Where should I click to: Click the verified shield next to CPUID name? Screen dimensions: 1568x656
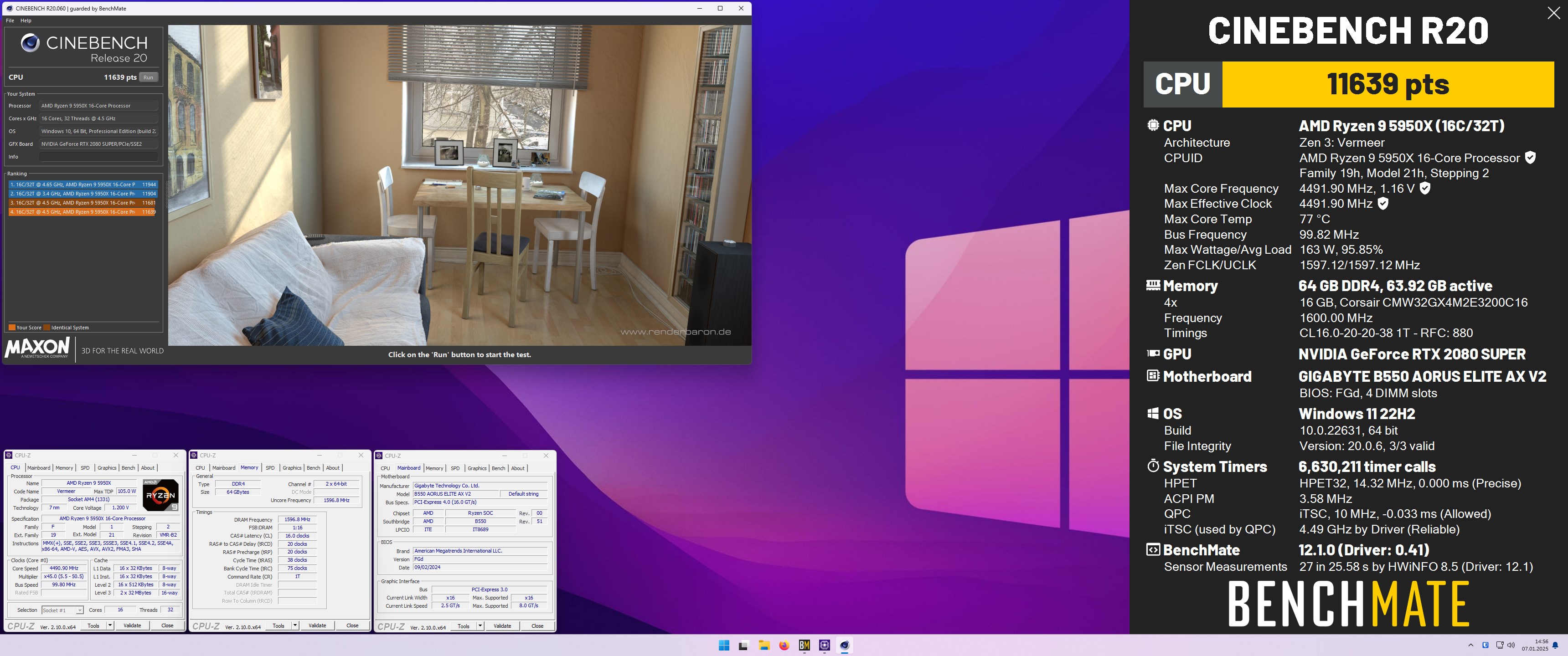pyautogui.click(x=1530, y=158)
